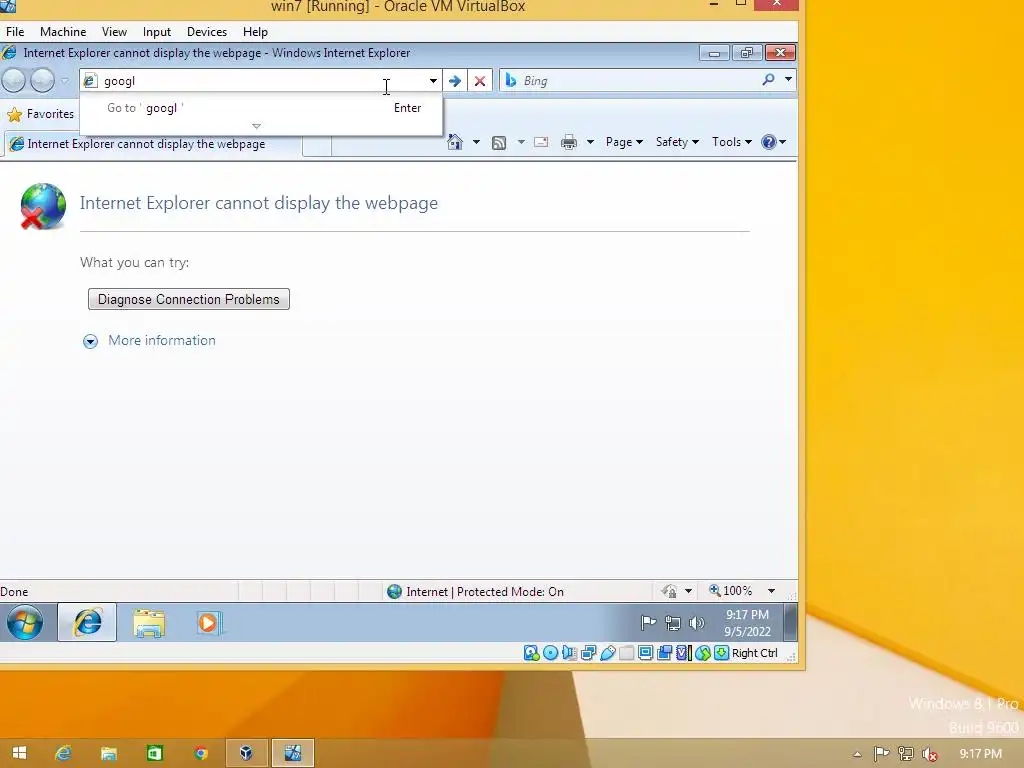Select the 'Internet Explorer cannot display' tab
This screenshot has height=768, width=1024.
[153, 144]
